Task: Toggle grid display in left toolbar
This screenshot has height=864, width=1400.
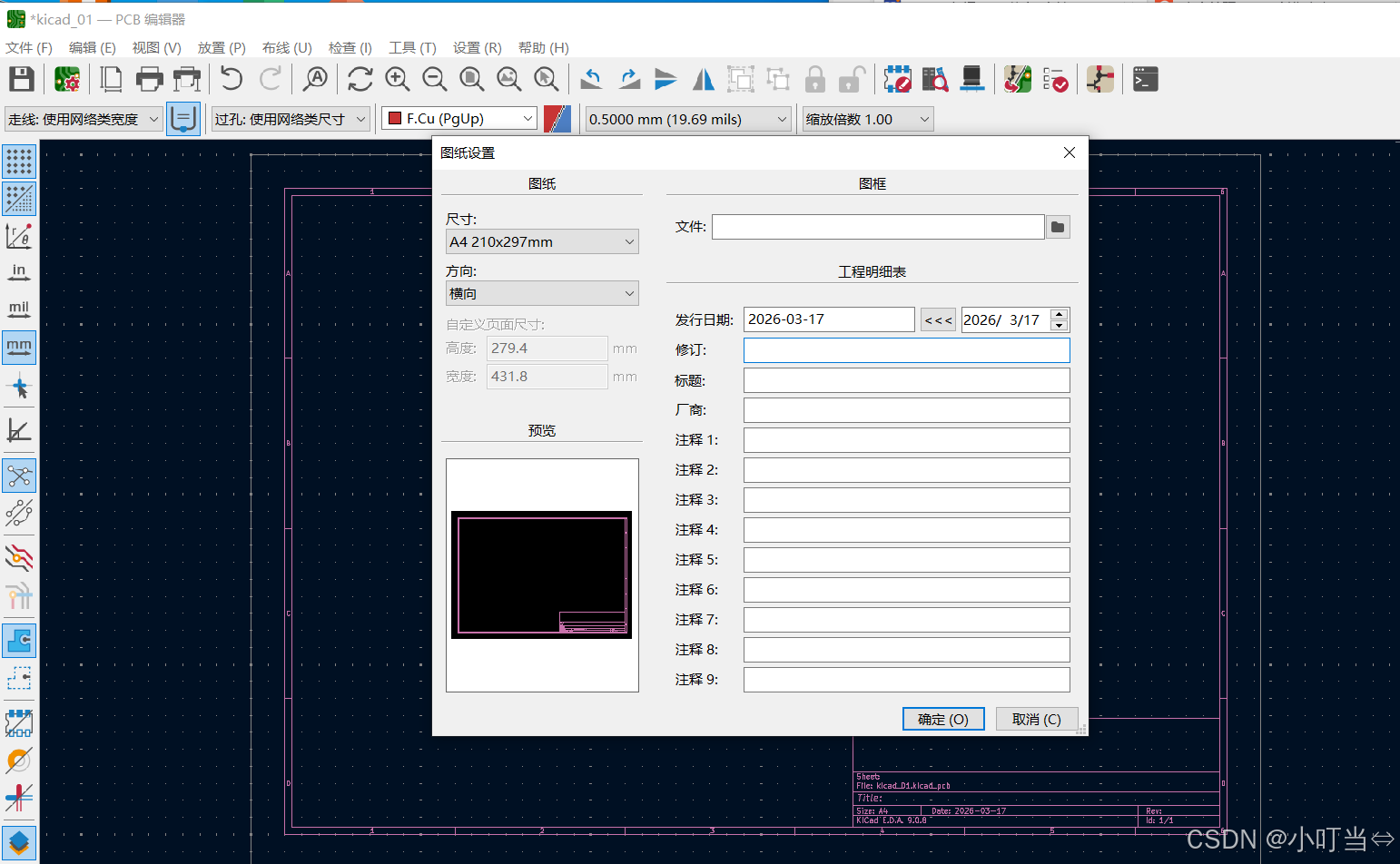Action: tap(19, 161)
